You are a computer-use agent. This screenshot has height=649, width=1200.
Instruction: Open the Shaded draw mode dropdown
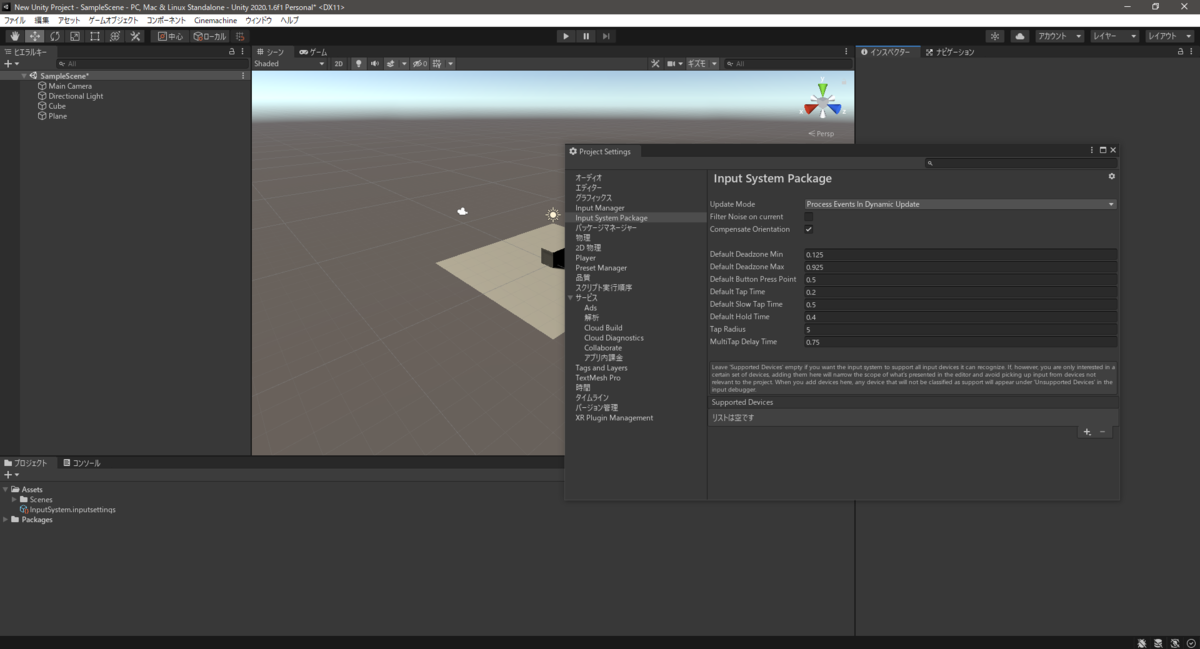pos(289,63)
